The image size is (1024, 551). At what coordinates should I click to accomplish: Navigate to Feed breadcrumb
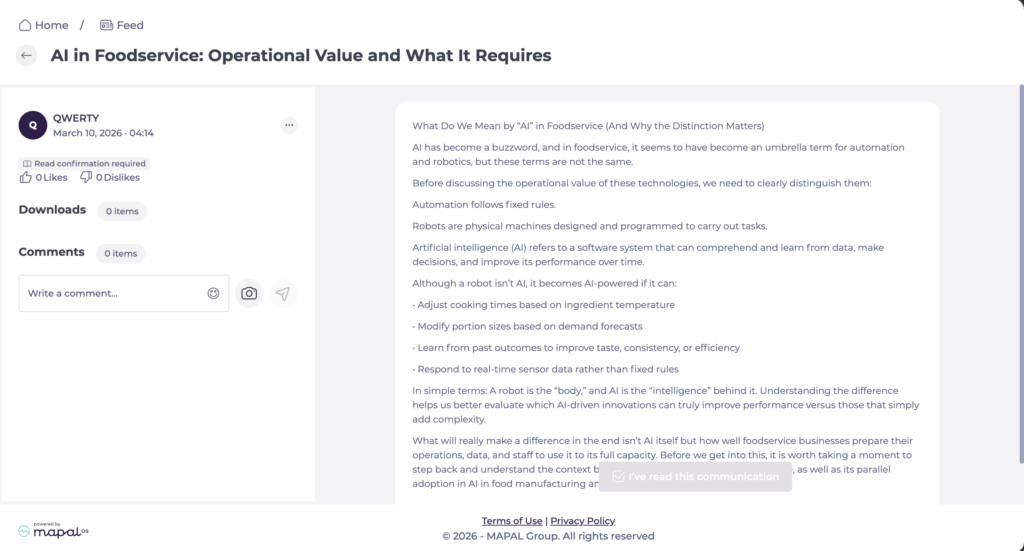(x=130, y=25)
